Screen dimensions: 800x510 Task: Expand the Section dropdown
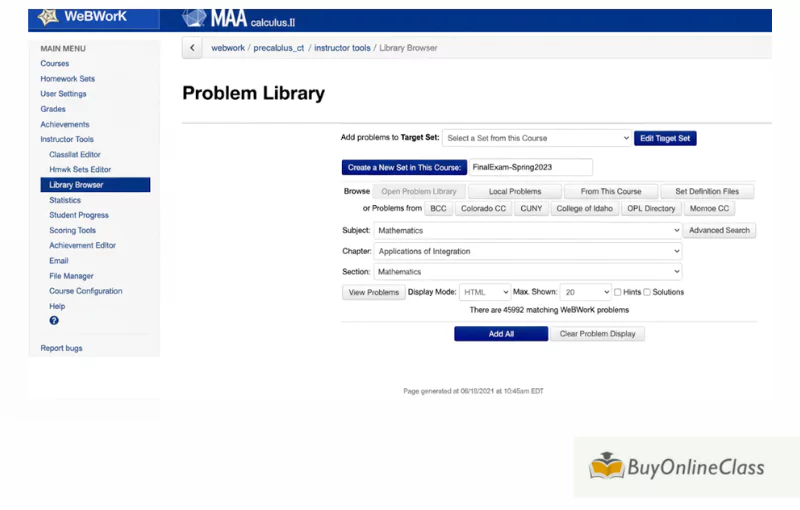[x=527, y=272]
